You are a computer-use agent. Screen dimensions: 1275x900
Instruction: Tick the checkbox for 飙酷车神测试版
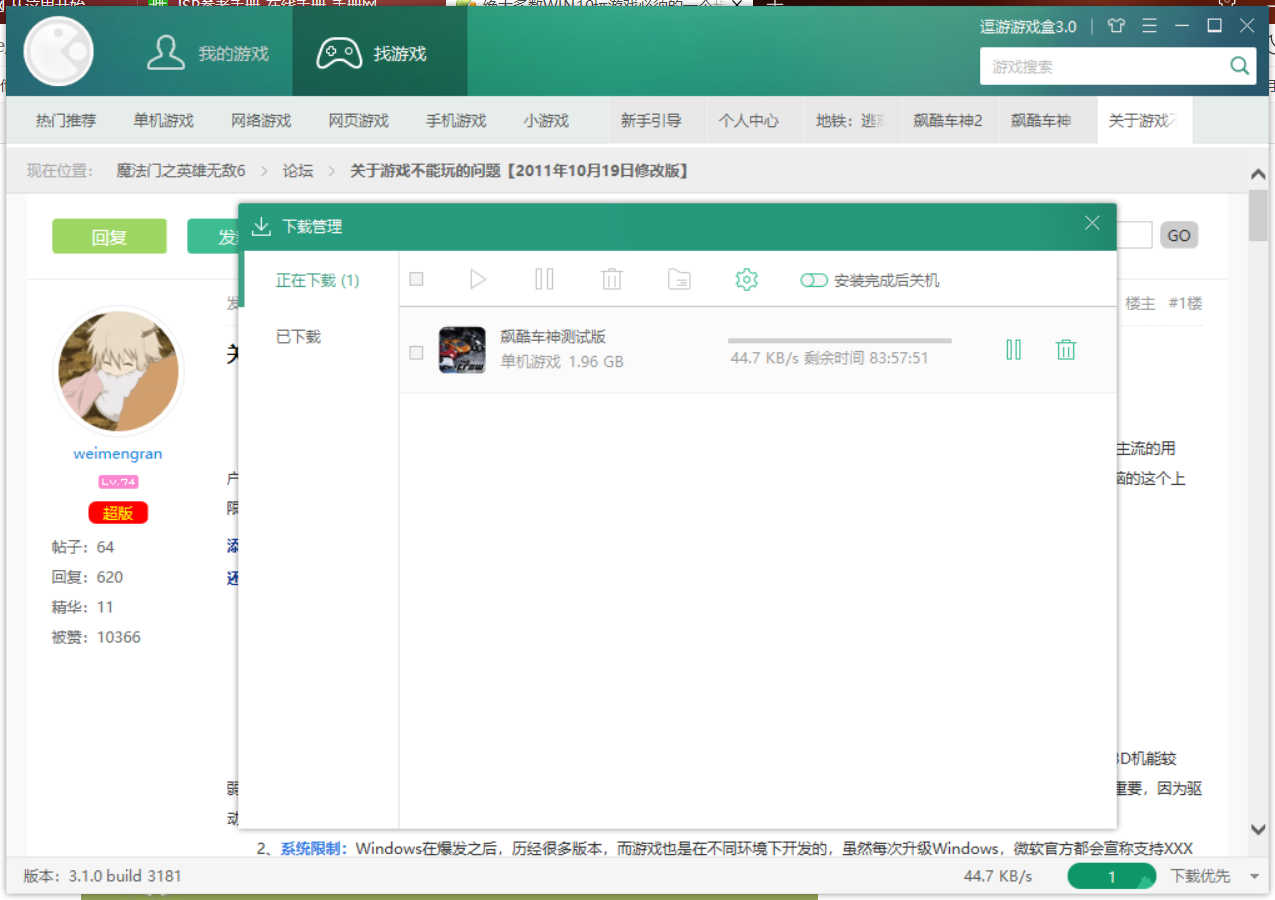tap(416, 352)
